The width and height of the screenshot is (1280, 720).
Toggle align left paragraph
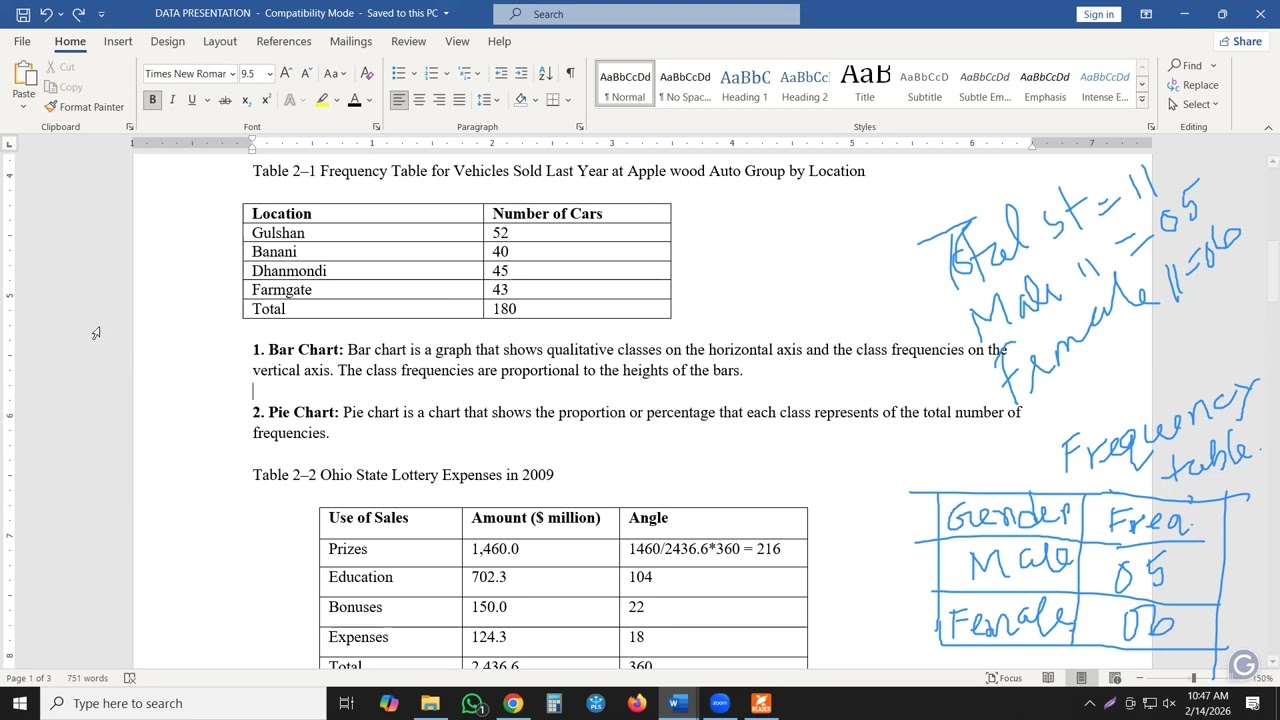[399, 100]
